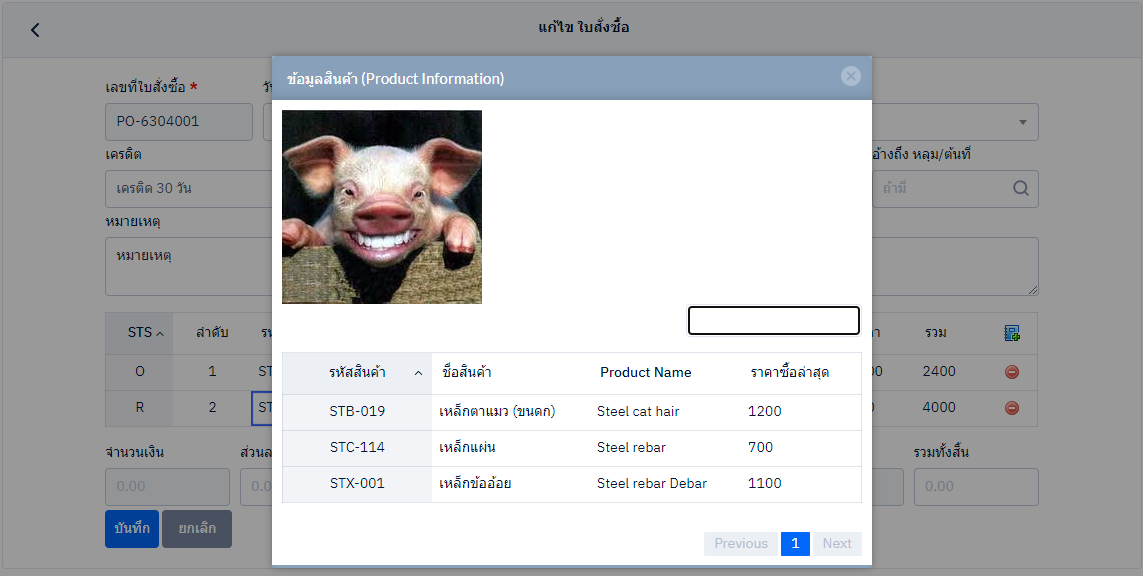
Task: Sort by product code column arrow
Action: click(x=417, y=373)
